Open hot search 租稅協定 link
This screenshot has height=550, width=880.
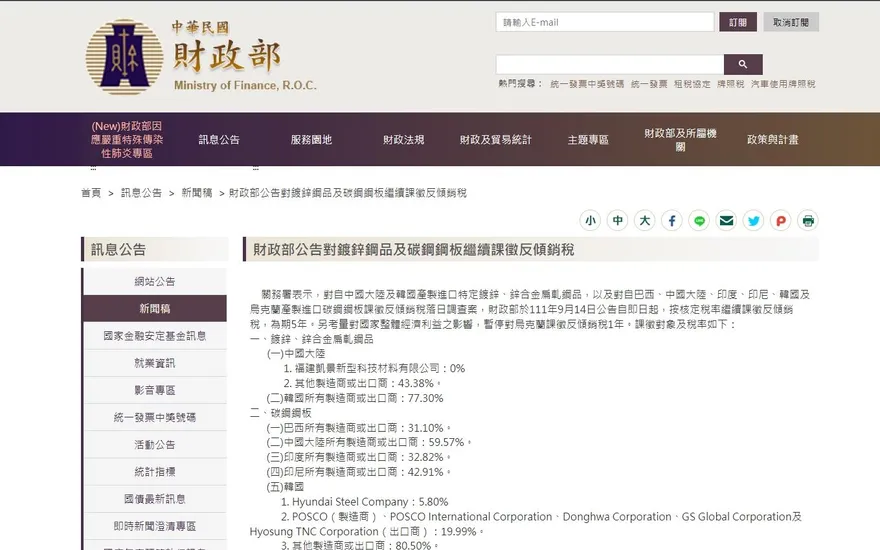pyautogui.click(x=692, y=84)
